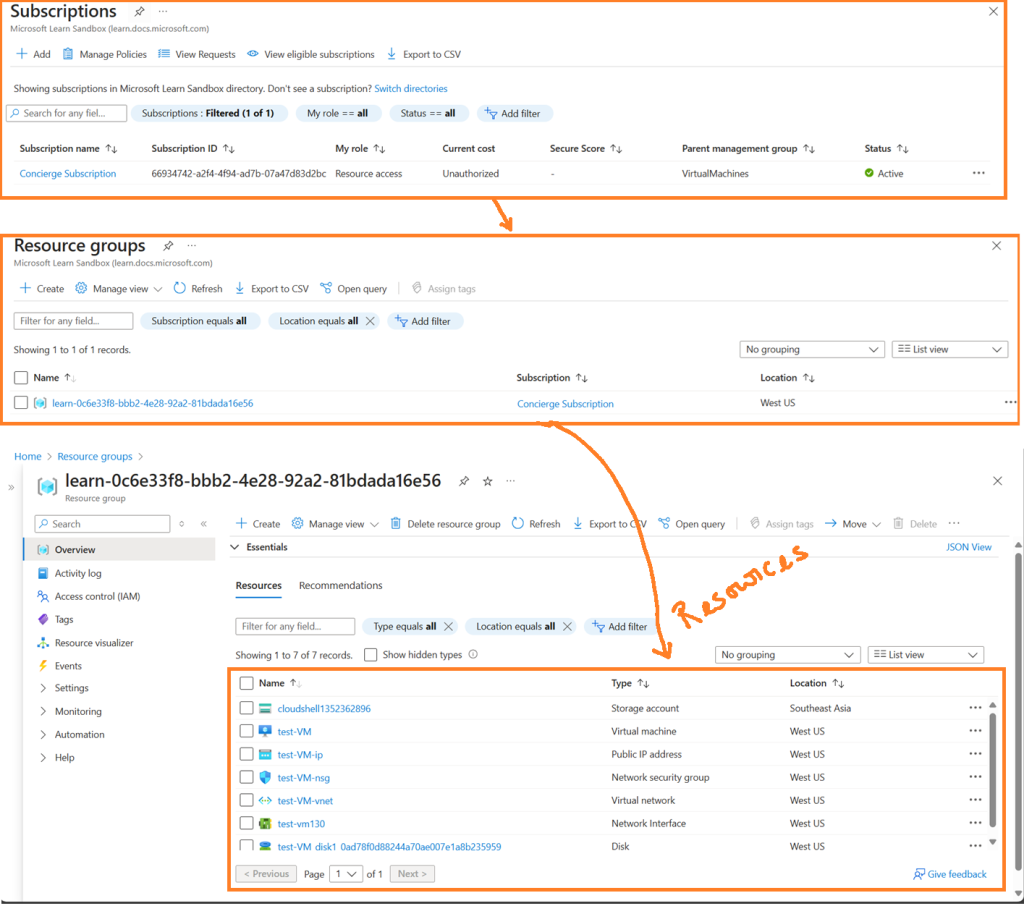Screen dimensions: 1024x906
Task: Click Add in Subscriptions toolbar
Action: tap(33, 54)
